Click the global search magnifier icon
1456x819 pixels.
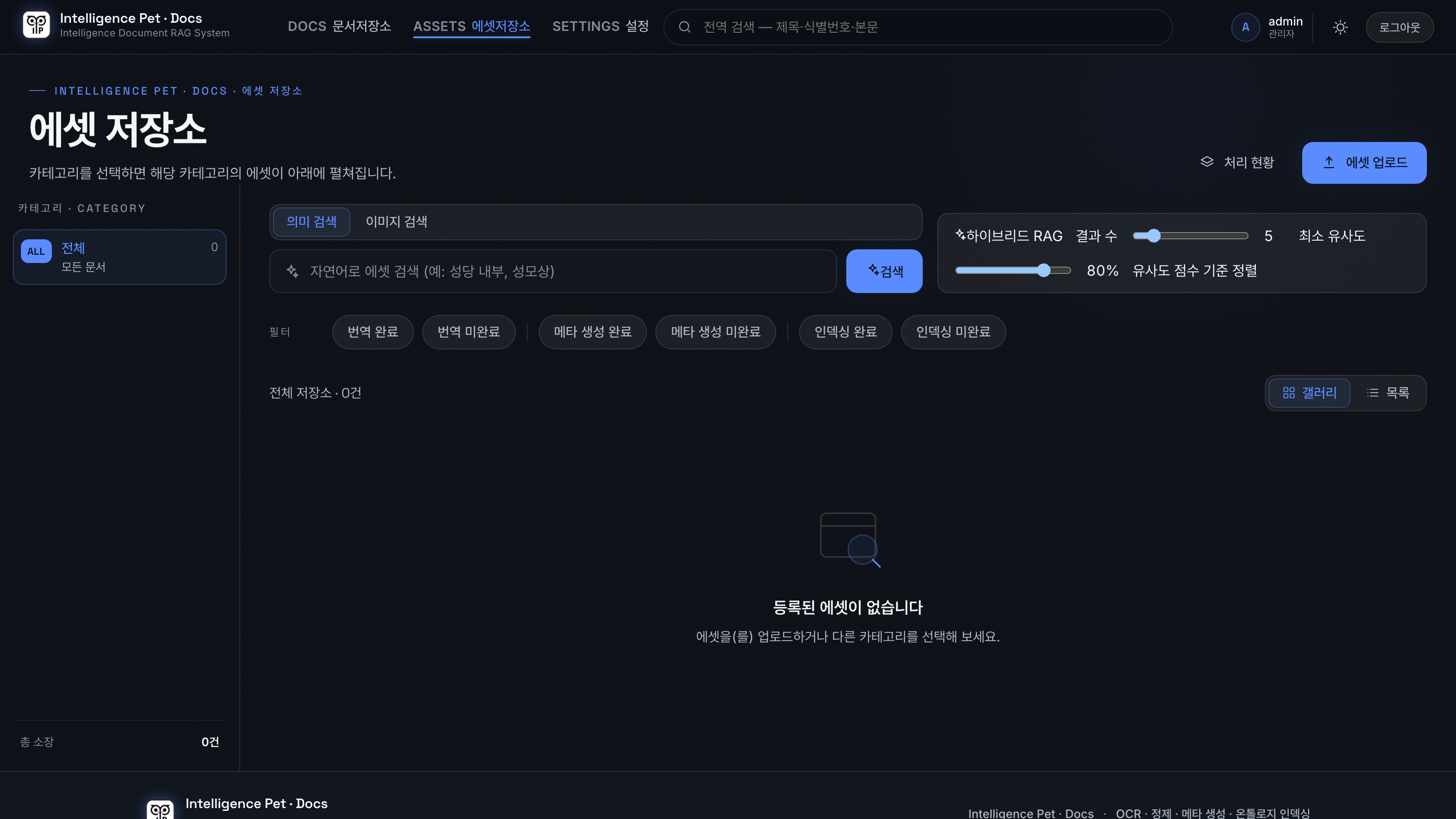(684, 27)
